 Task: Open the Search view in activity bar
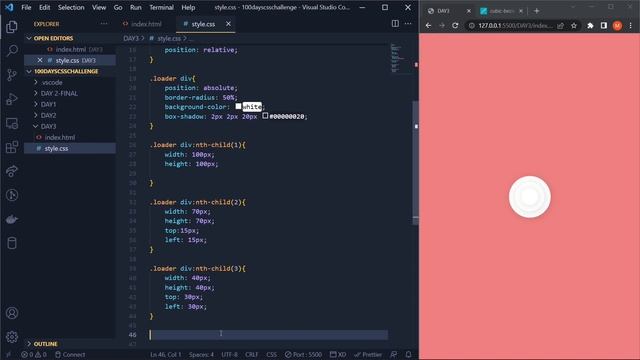click(x=12, y=51)
